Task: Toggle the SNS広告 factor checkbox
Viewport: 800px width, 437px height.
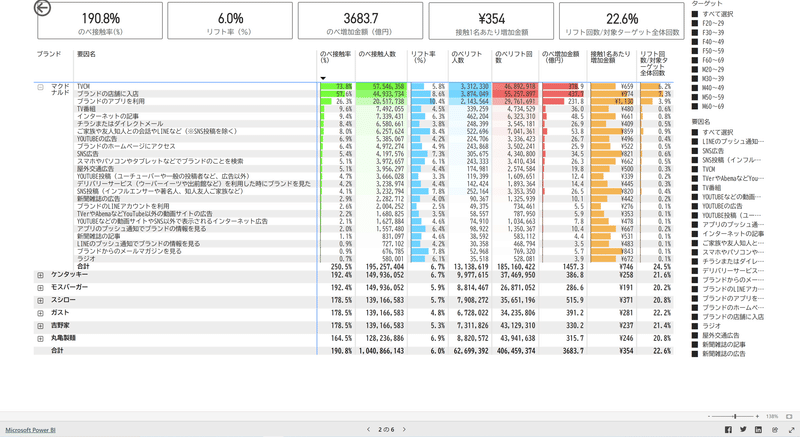Action: [x=695, y=151]
